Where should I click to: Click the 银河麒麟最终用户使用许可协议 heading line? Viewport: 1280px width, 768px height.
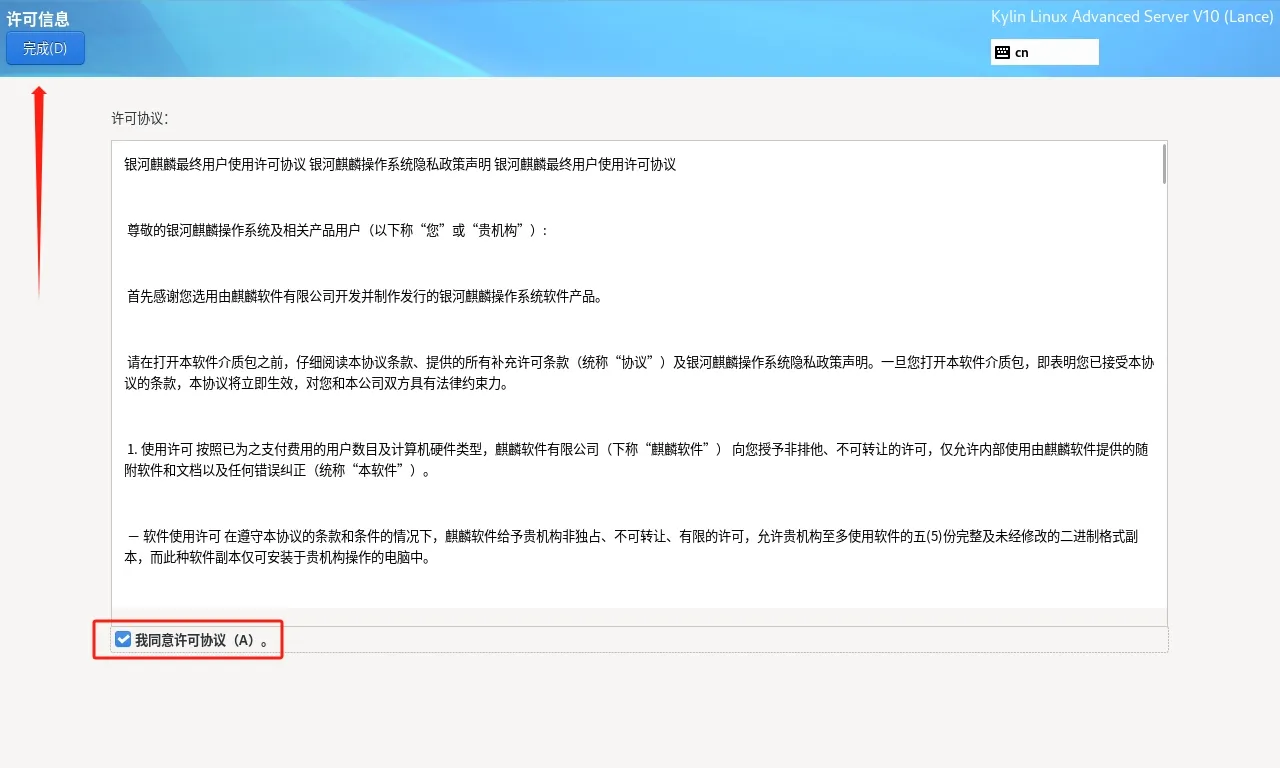[x=215, y=164]
